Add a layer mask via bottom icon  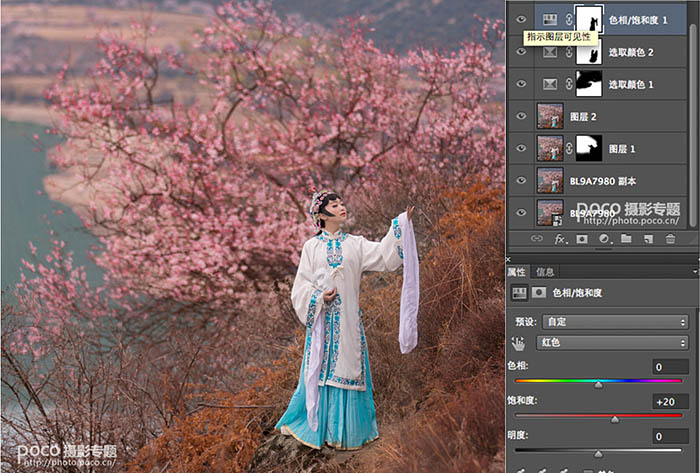coord(582,239)
